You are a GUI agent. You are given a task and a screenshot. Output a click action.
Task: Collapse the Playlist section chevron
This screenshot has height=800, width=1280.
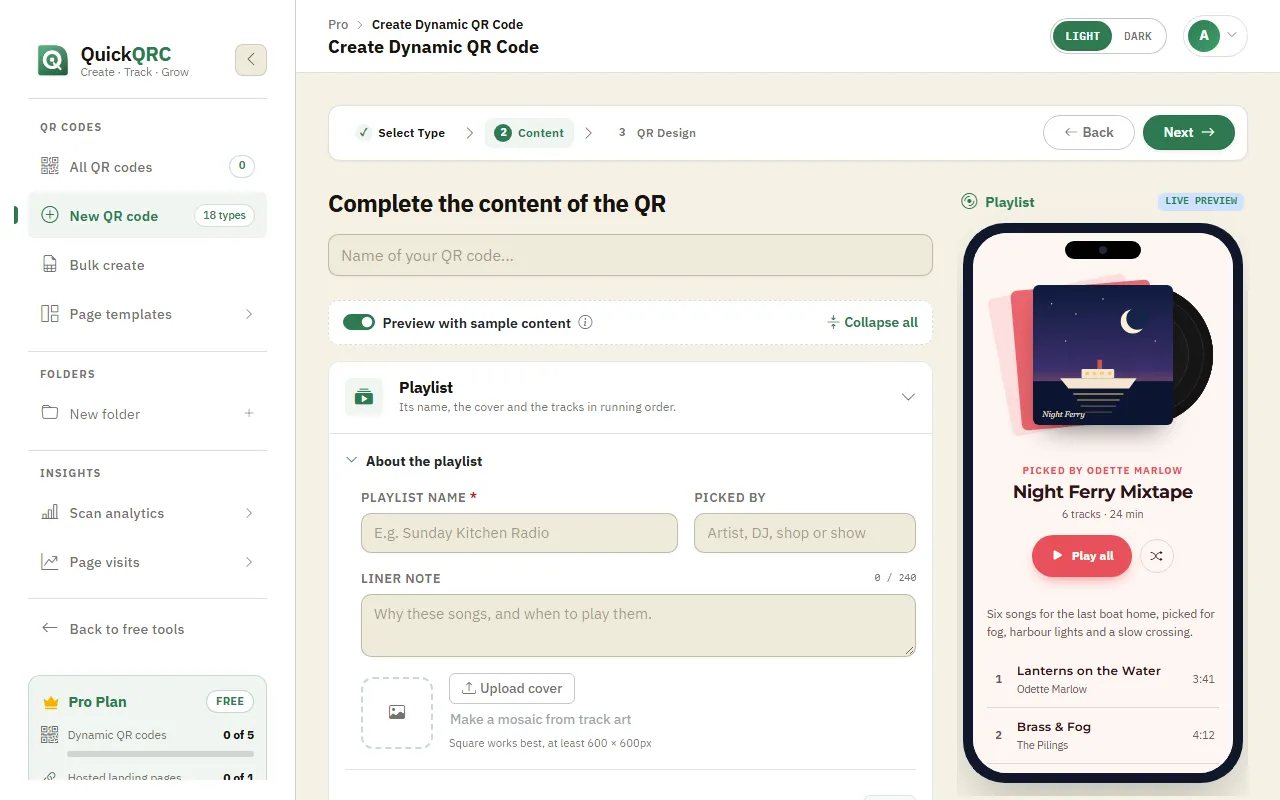point(908,397)
